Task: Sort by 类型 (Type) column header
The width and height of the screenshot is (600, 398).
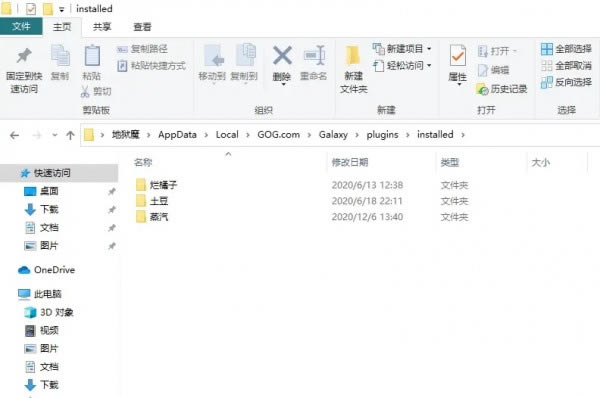Action: pos(450,163)
